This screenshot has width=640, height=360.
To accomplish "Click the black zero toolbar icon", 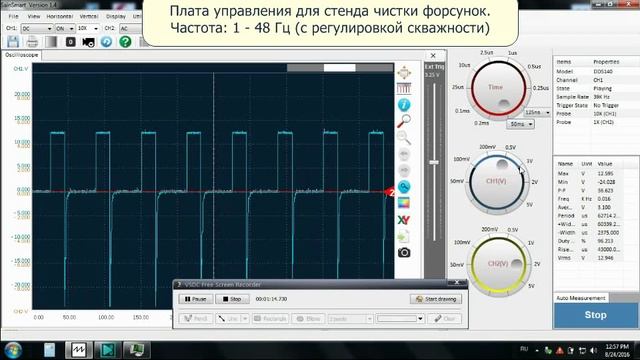I will [x=70, y=42].
